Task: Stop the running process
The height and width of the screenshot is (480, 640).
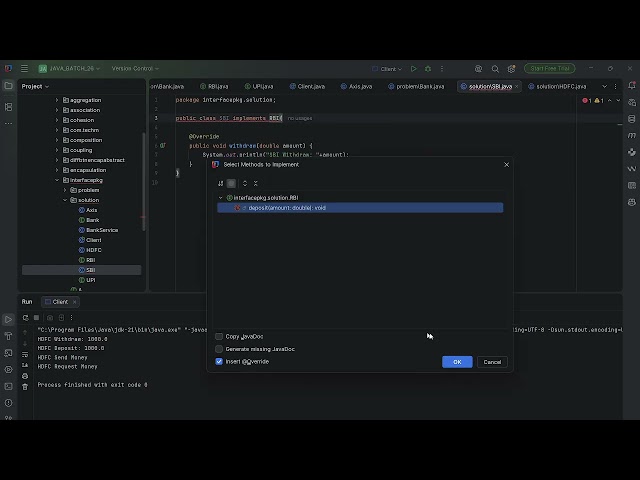Action: coord(36,318)
